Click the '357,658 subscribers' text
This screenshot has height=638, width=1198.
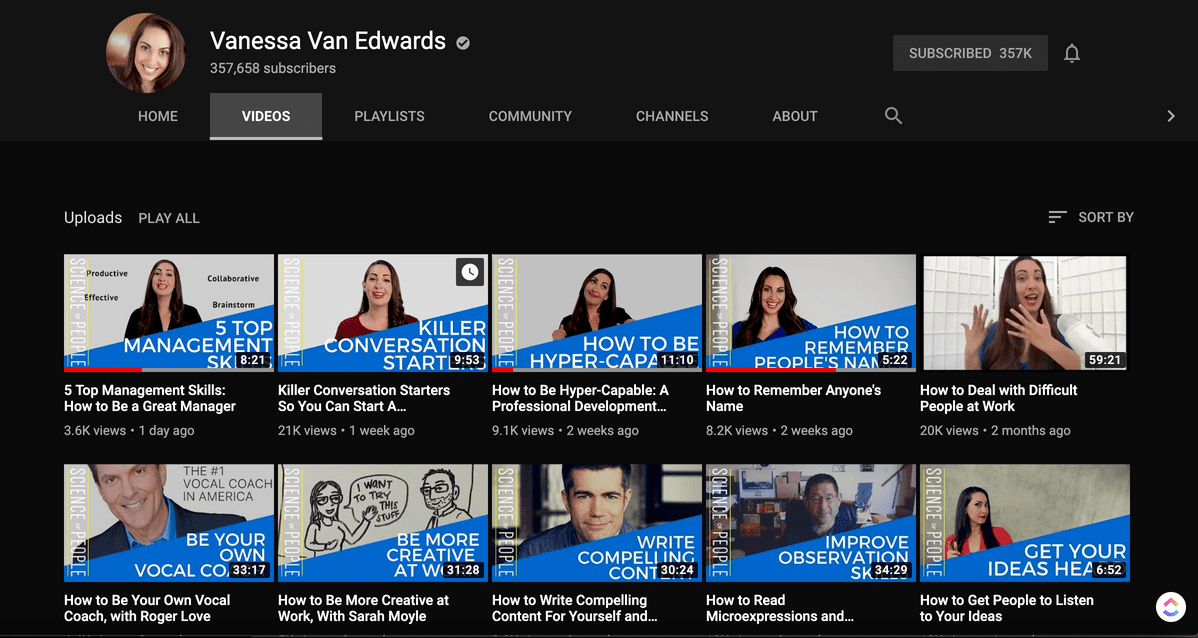pyautogui.click(x=273, y=68)
